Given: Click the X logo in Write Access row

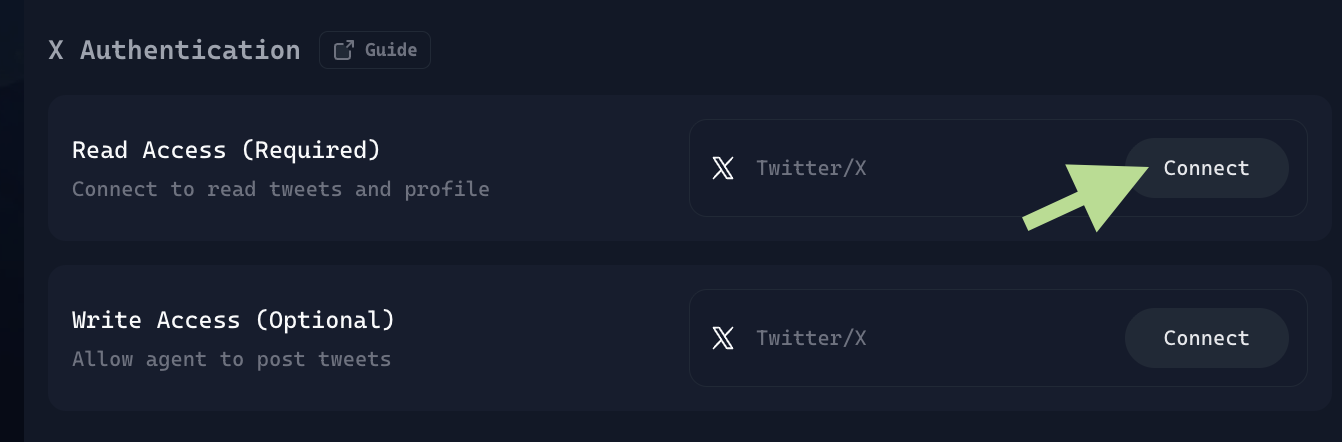Looking at the screenshot, I should click(x=723, y=338).
